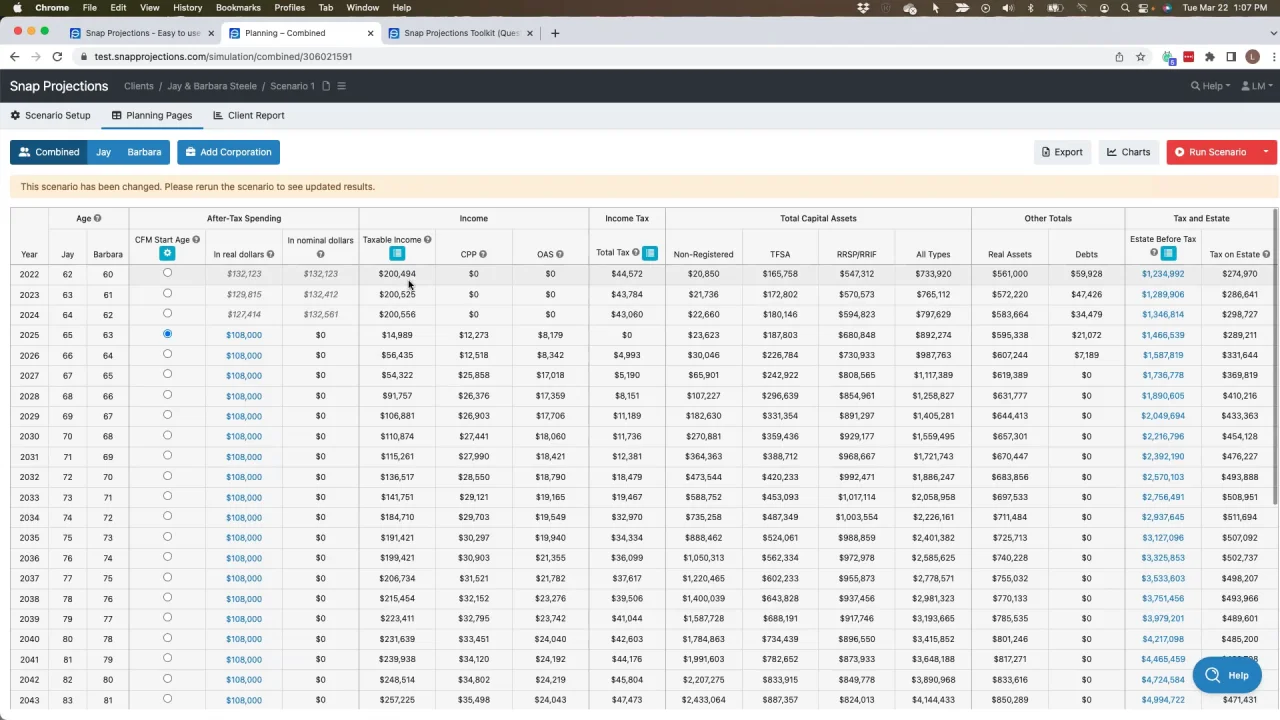1280x720 pixels.
Task: Select CFM start radio for year 2025
Action: pyautogui.click(x=167, y=334)
